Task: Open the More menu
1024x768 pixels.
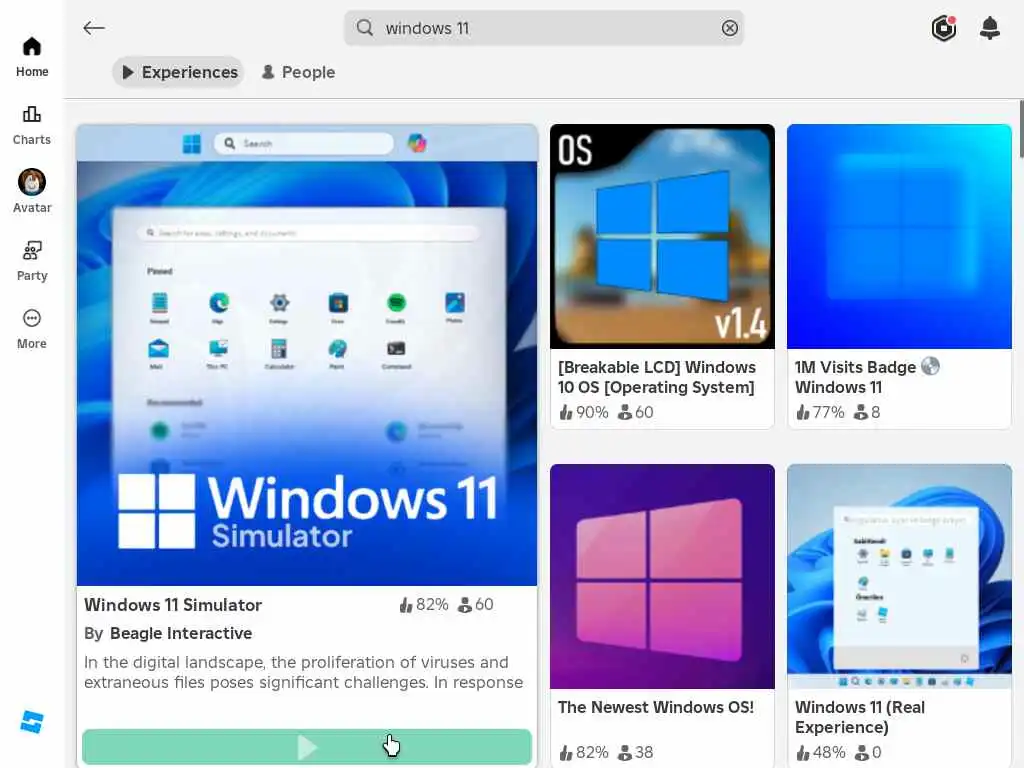Action: (x=31, y=329)
